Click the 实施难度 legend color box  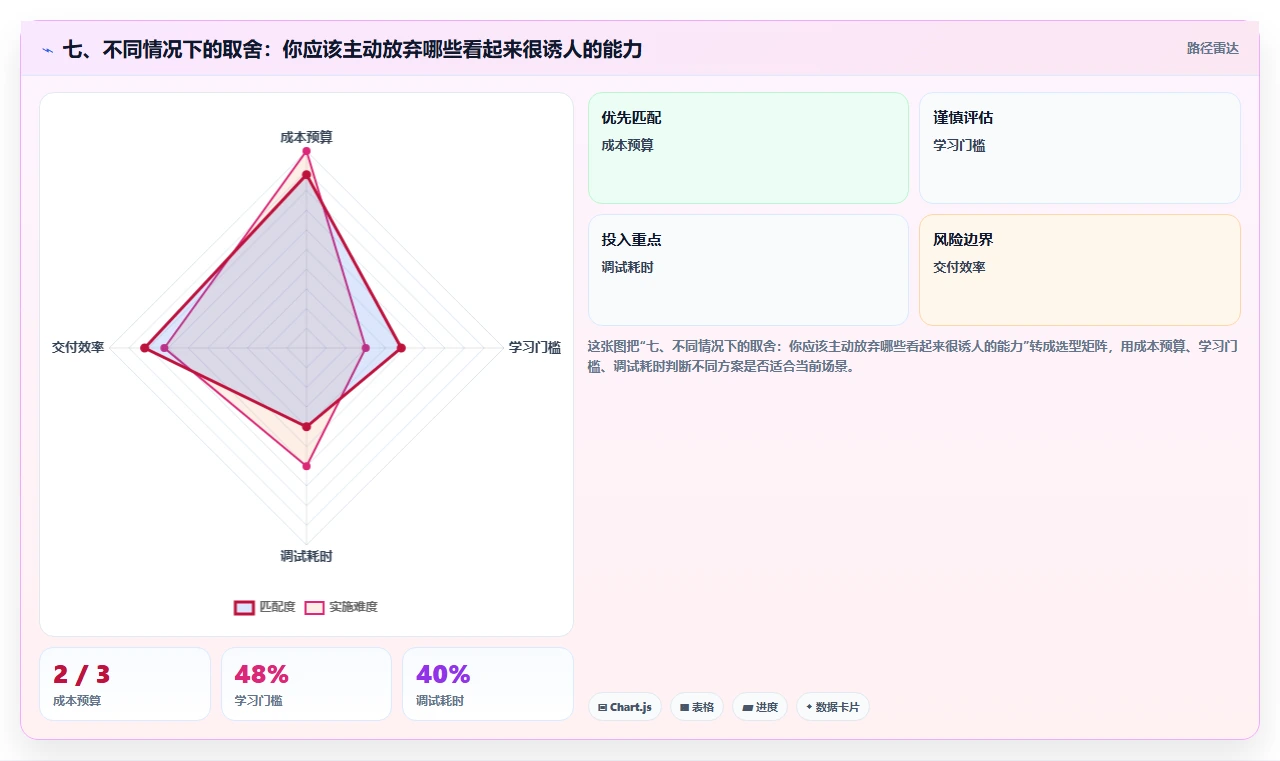coord(314,607)
